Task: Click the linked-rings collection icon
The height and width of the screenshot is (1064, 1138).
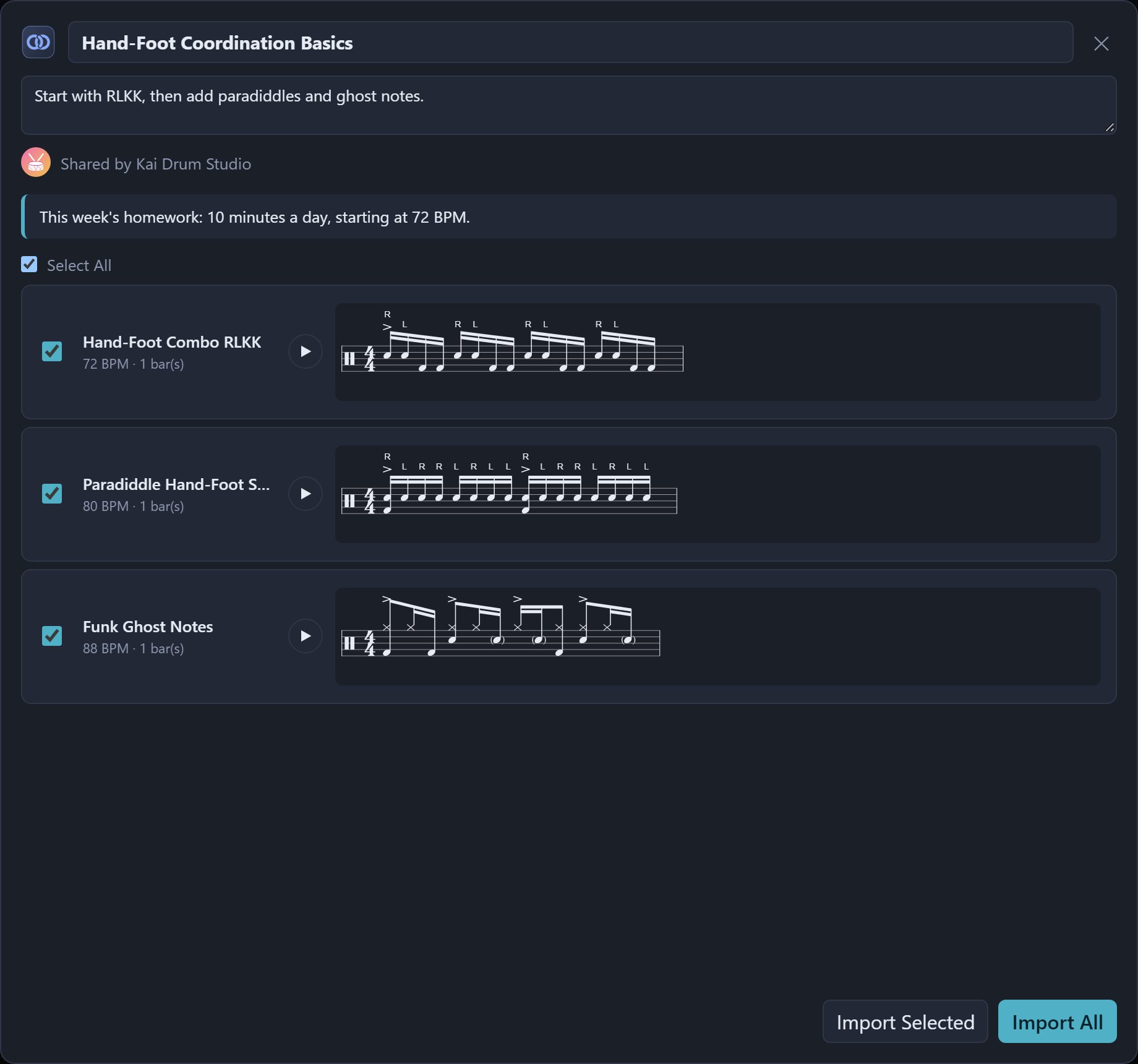Action: click(x=38, y=43)
